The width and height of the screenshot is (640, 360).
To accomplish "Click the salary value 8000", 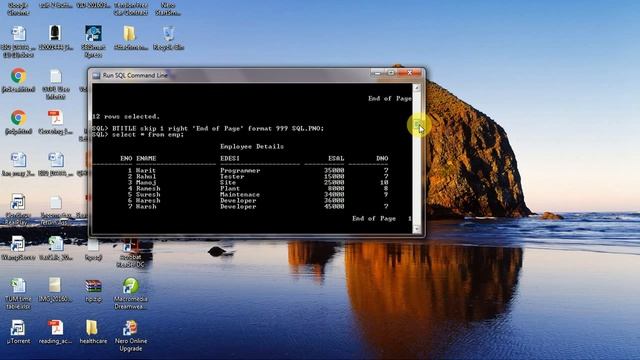I will pyautogui.click(x=336, y=189).
